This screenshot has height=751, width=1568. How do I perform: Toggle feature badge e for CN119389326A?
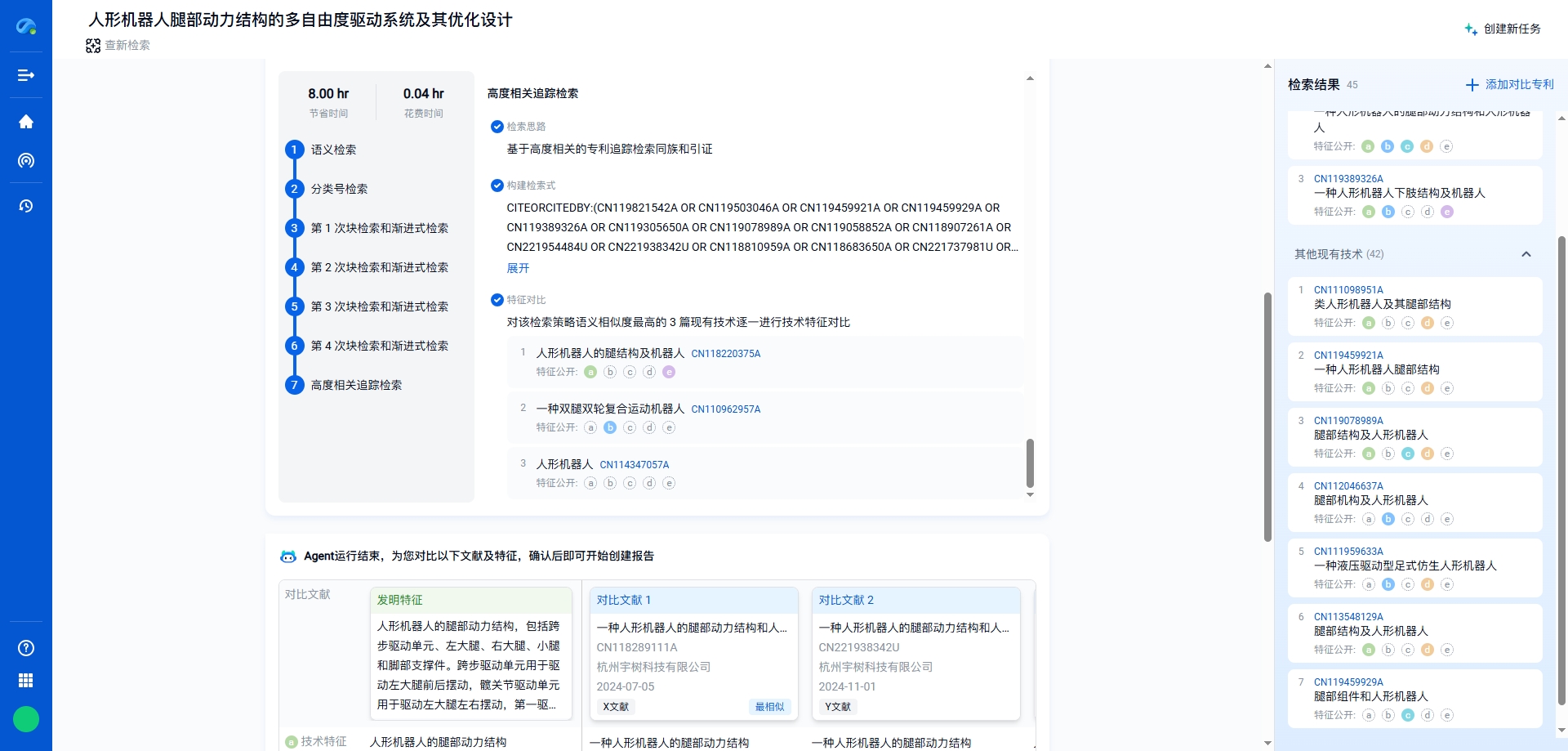point(1449,211)
